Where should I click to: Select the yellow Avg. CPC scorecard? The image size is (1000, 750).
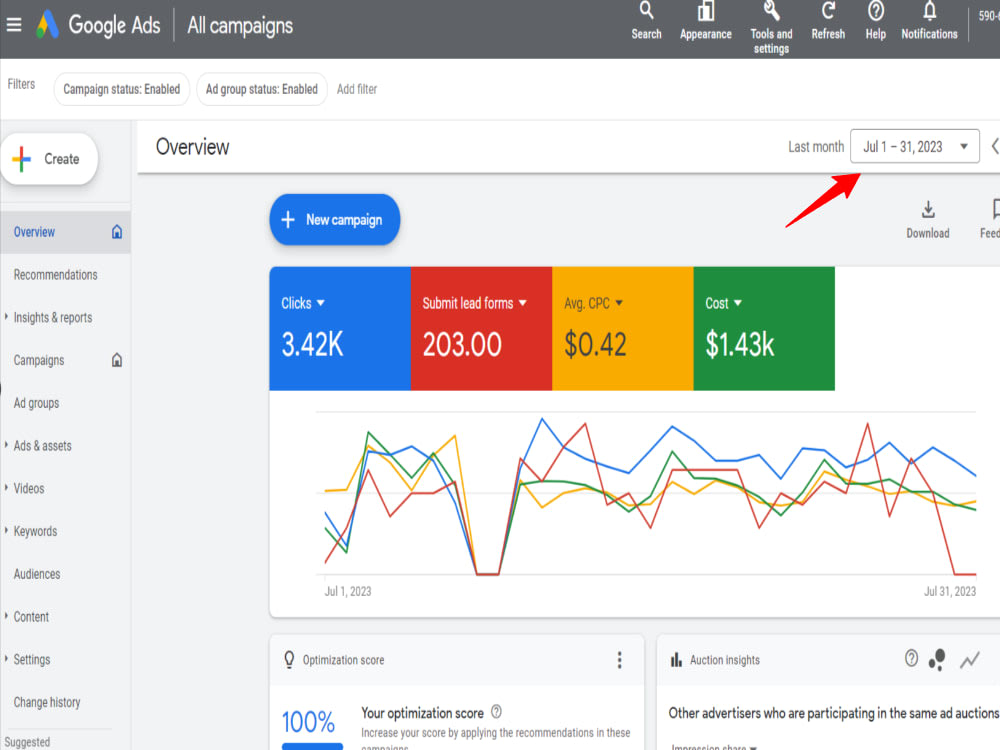point(622,328)
